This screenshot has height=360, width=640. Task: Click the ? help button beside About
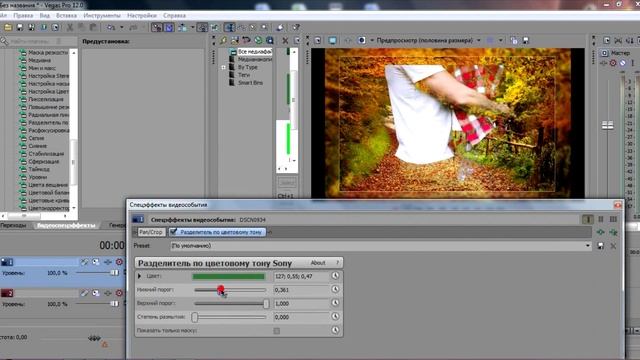coord(338,263)
